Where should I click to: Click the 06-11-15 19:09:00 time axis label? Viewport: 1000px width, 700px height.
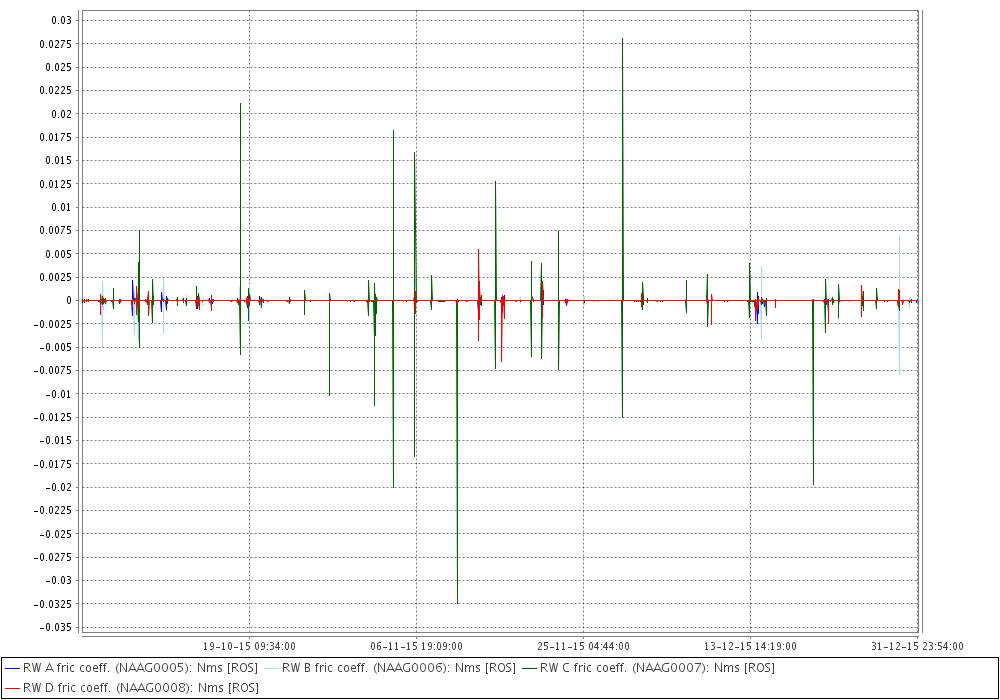pyautogui.click(x=416, y=646)
